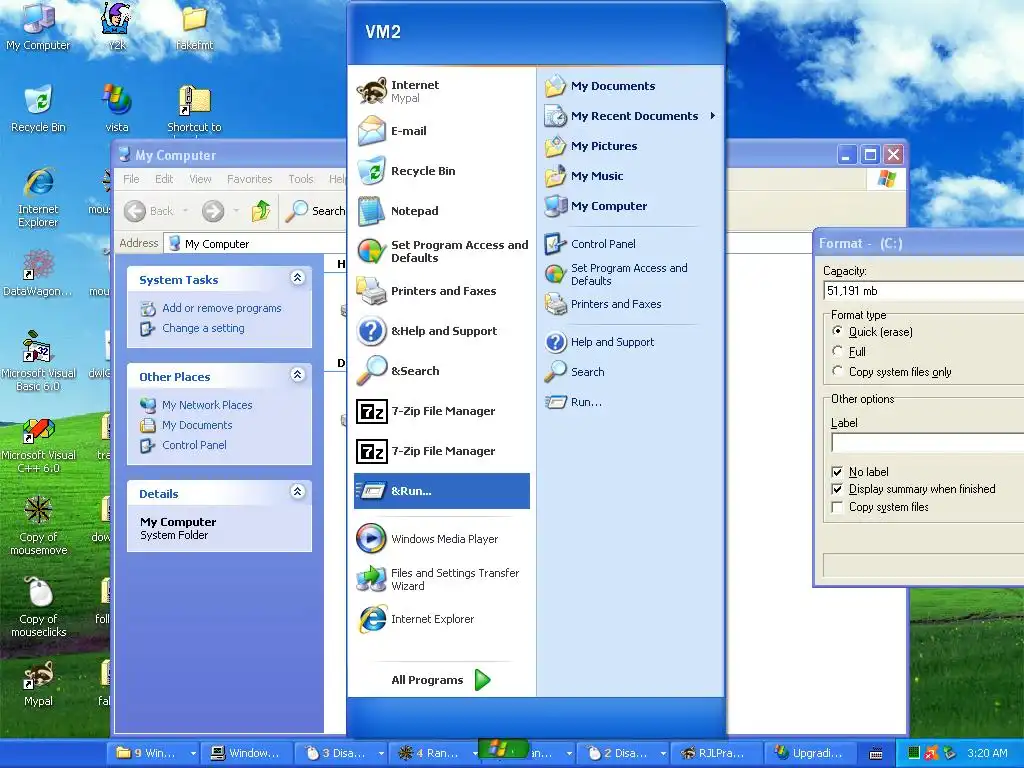Open Favorites menu in My Computer window
The height and width of the screenshot is (768, 1024).
(249, 179)
